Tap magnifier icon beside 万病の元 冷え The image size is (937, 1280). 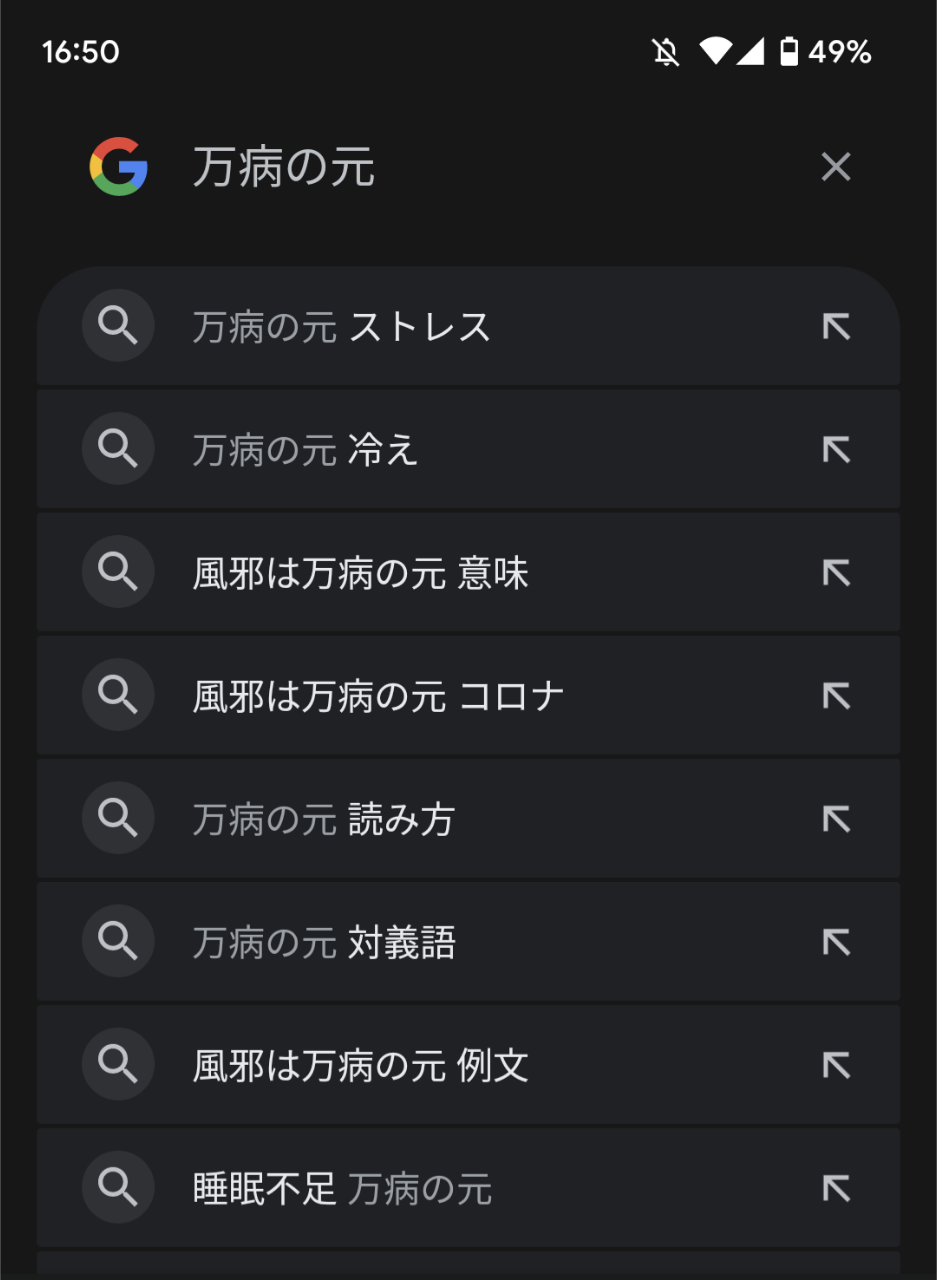pyautogui.click(x=118, y=449)
